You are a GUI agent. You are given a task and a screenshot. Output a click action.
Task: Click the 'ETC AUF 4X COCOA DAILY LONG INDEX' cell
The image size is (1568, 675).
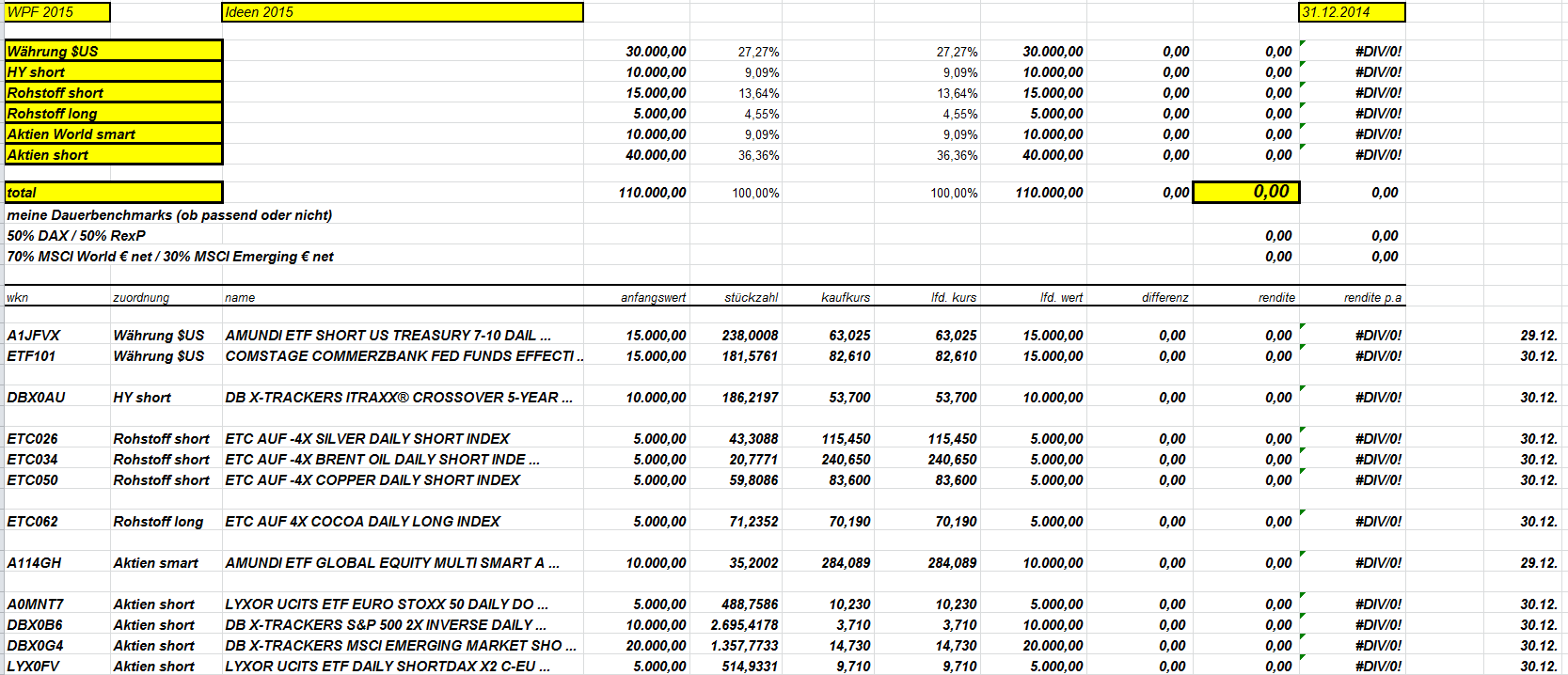click(x=363, y=522)
